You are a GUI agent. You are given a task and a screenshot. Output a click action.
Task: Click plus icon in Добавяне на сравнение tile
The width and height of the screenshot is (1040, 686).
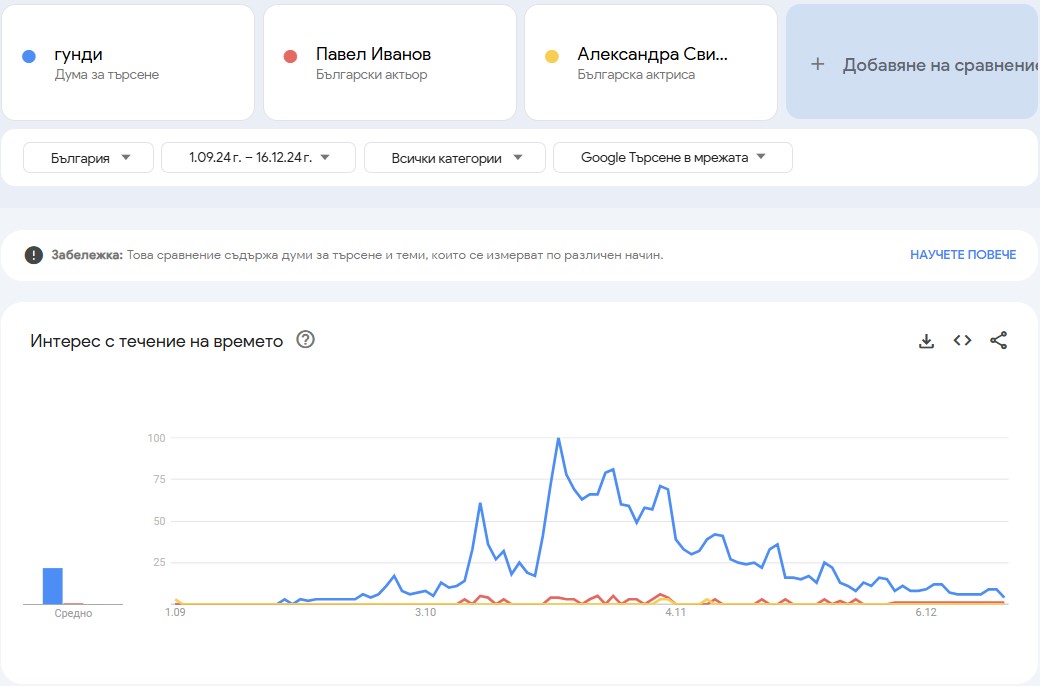pos(817,63)
